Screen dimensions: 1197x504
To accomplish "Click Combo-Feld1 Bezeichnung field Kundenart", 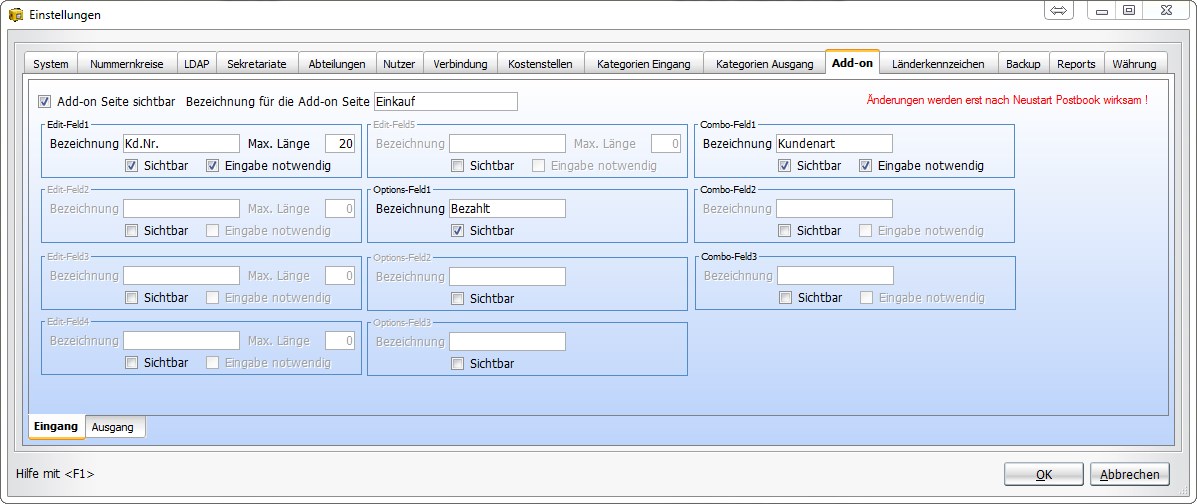I will (x=834, y=144).
